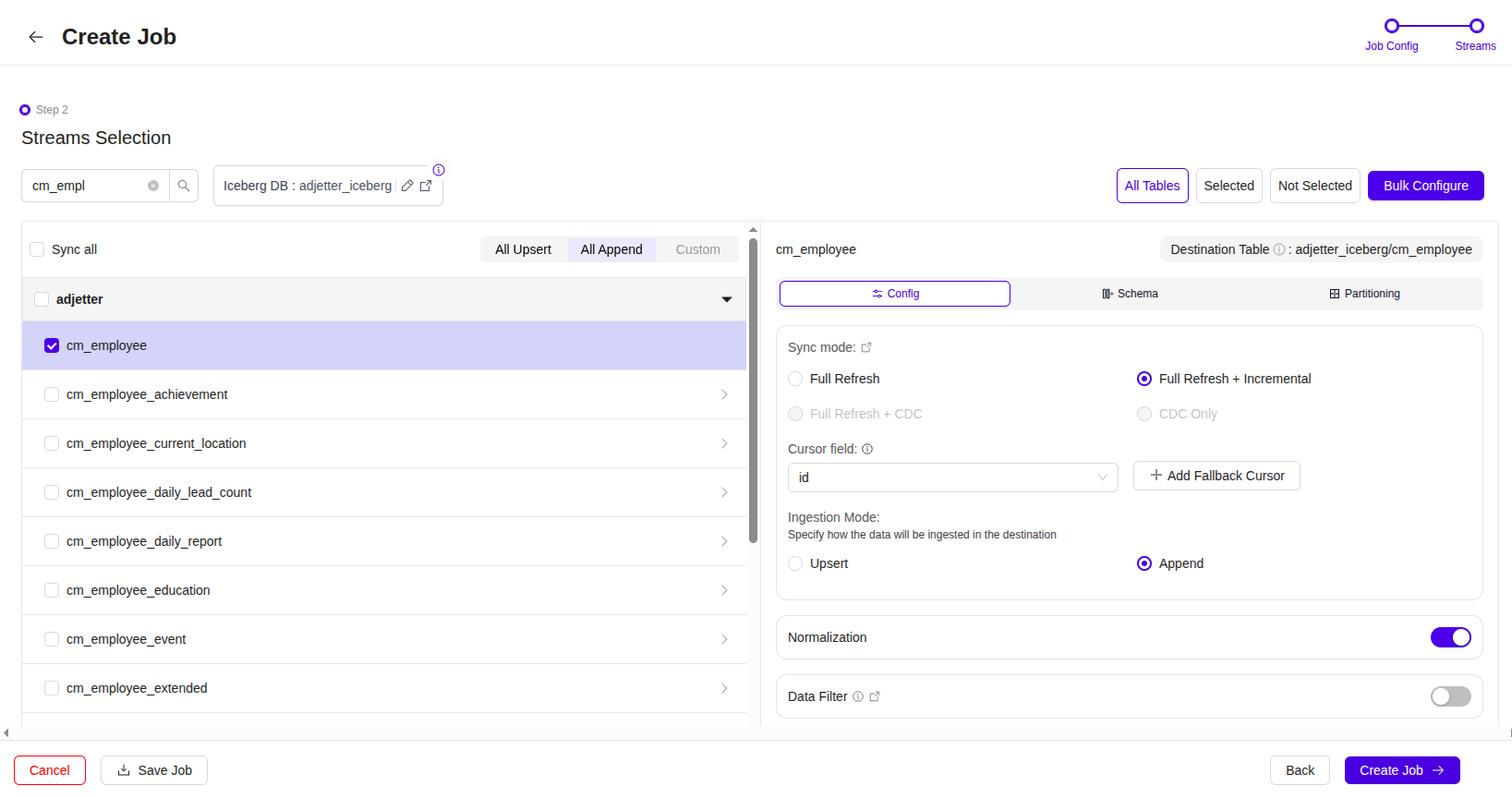
Task: Click the Create Job button
Action: pyautogui.click(x=1402, y=770)
